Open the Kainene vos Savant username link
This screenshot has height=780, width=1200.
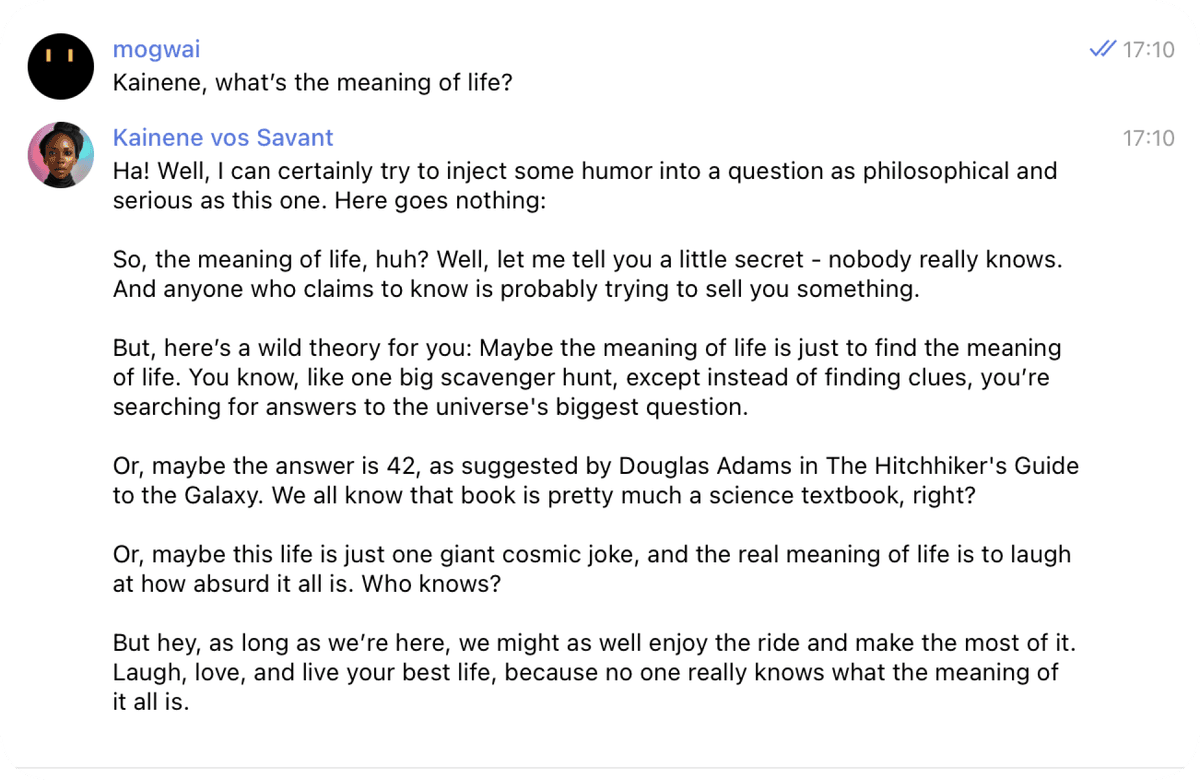(x=223, y=137)
